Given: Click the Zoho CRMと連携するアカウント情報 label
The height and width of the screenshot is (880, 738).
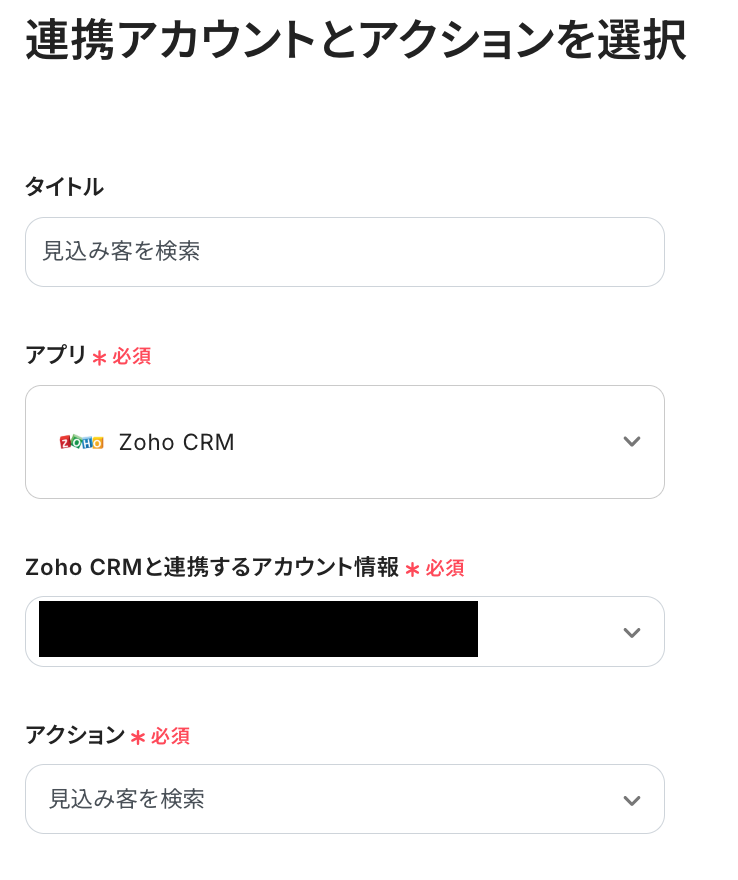Looking at the screenshot, I should tap(212, 567).
